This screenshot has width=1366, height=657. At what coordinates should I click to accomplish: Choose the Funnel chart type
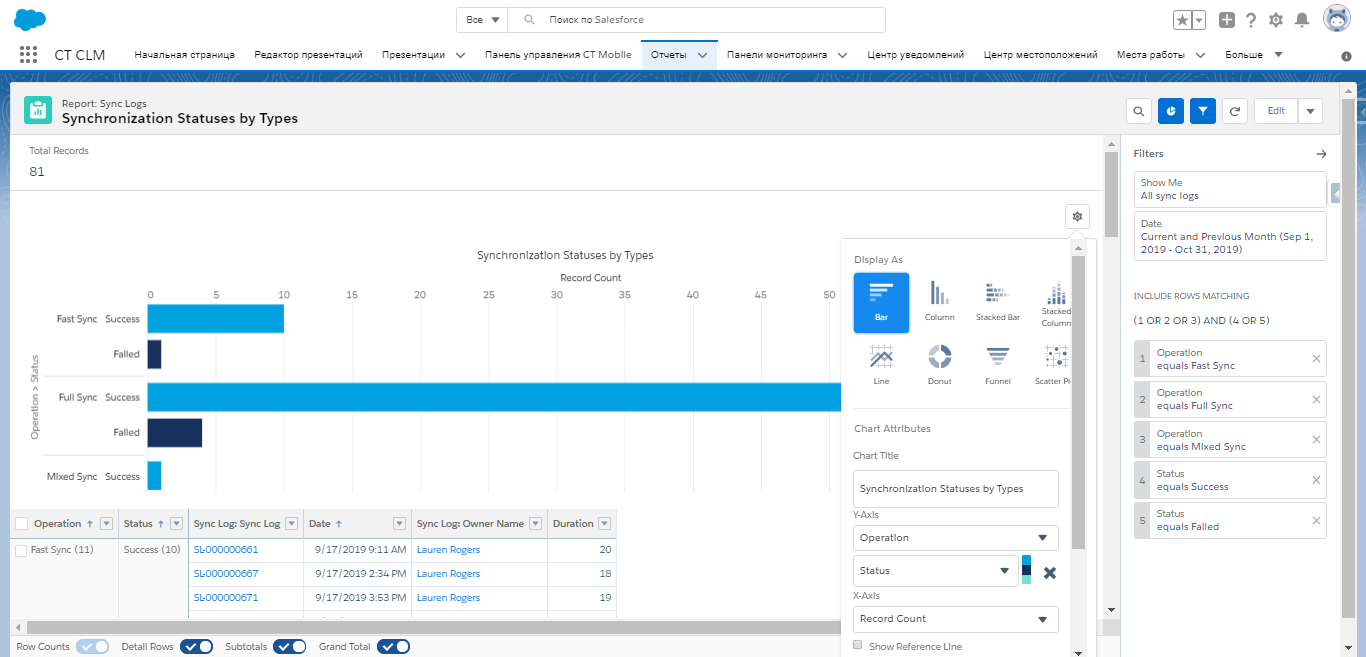(997, 364)
